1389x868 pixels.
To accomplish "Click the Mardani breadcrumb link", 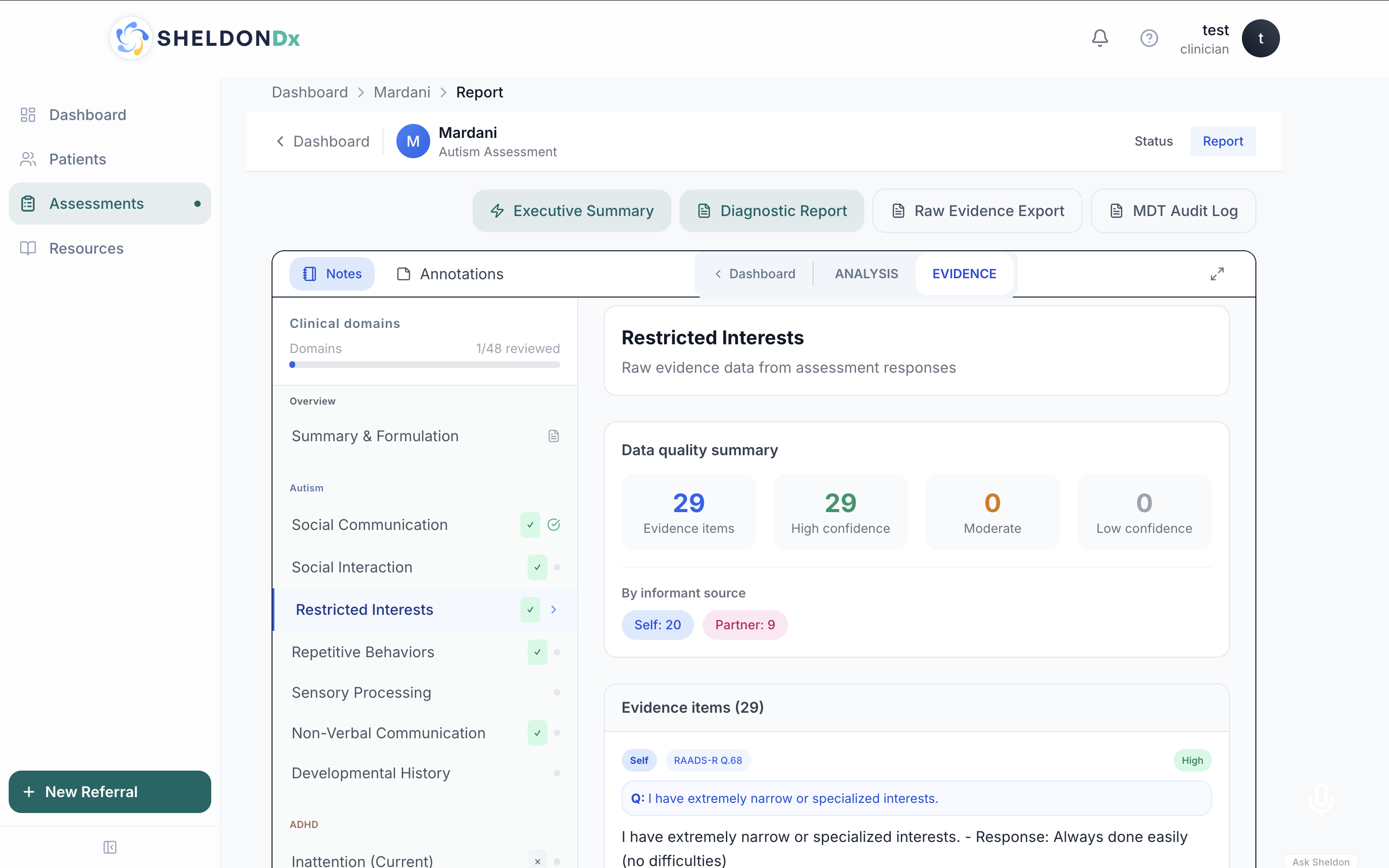I will coord(402,93).
